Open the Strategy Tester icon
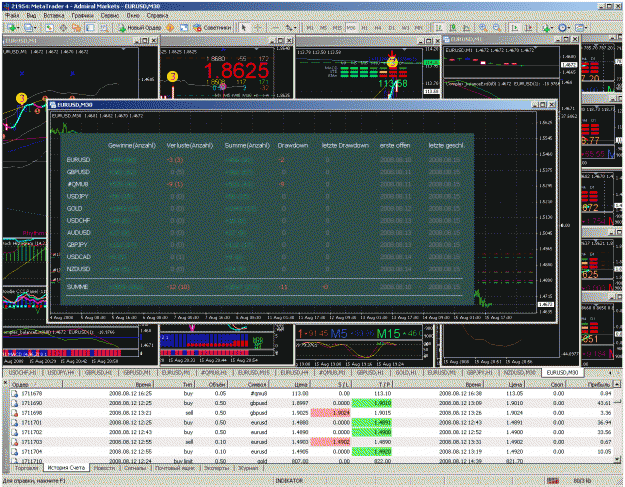The height and width of the screenshot is (487, 625). tap(104, 27)
